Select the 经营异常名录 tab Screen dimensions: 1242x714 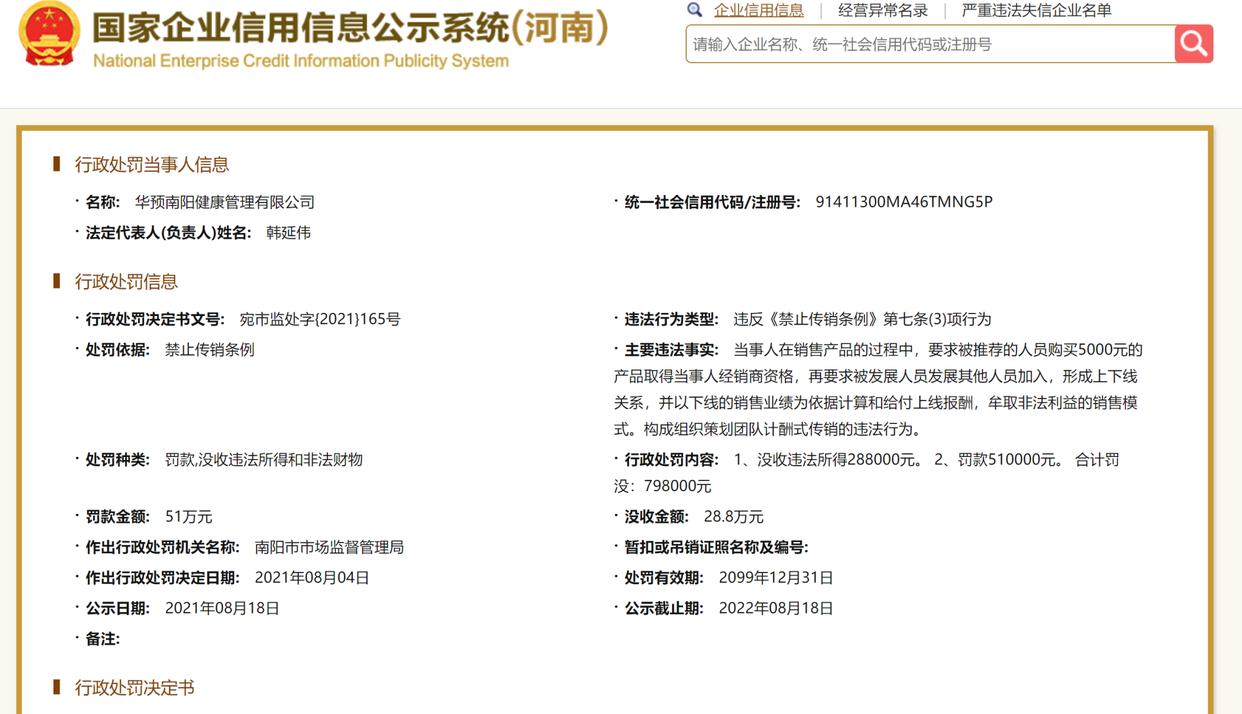pyautogui.click(x=883, y=10)
